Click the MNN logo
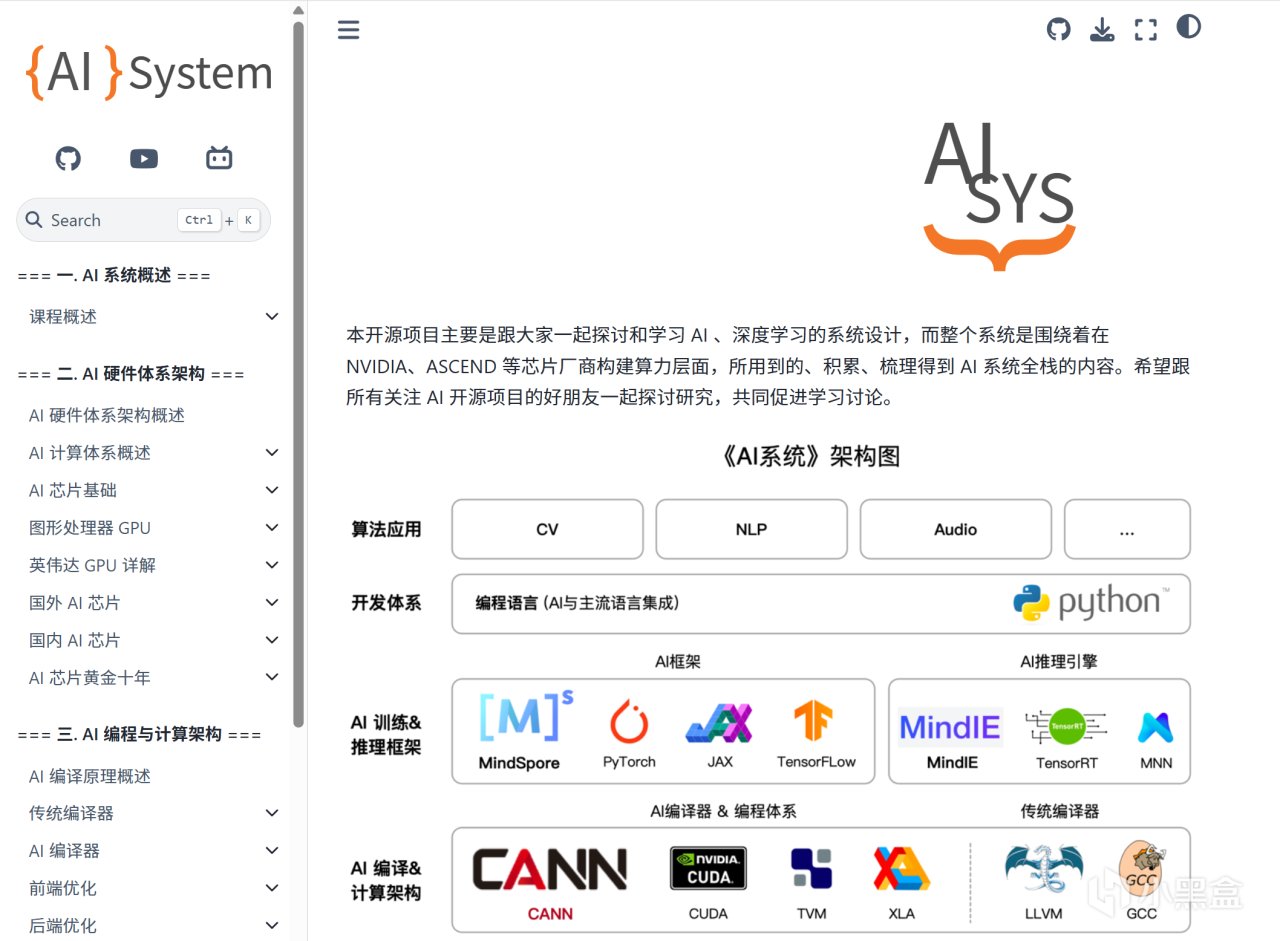Viewport: 1280px width, 941px height. coord(1155,727)
